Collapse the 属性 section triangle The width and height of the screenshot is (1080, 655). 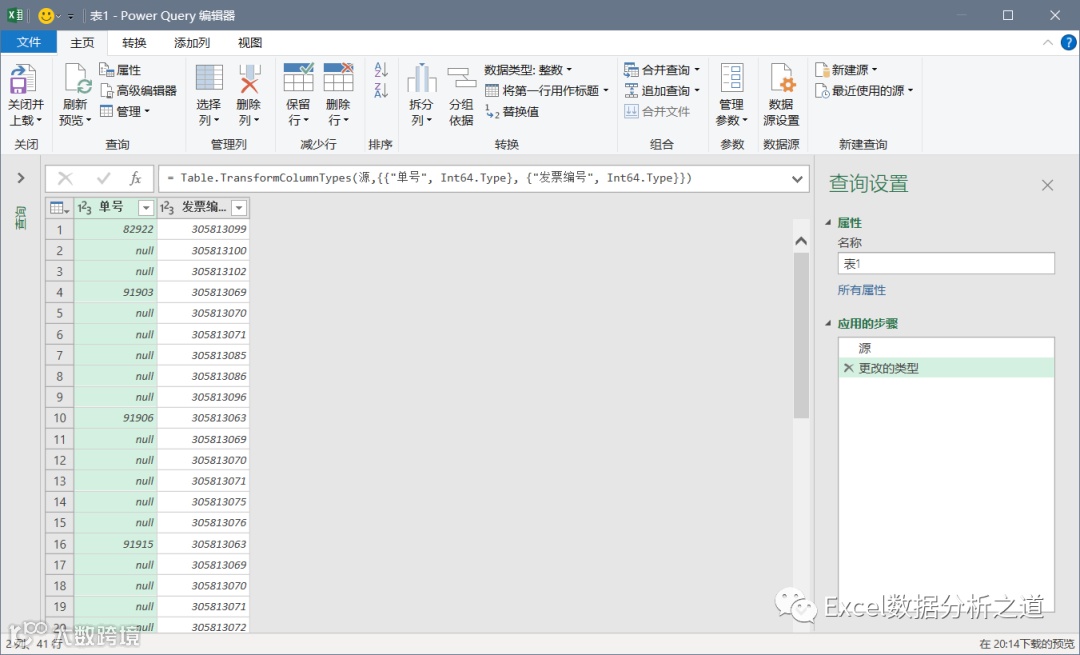[x=828, y=222]
